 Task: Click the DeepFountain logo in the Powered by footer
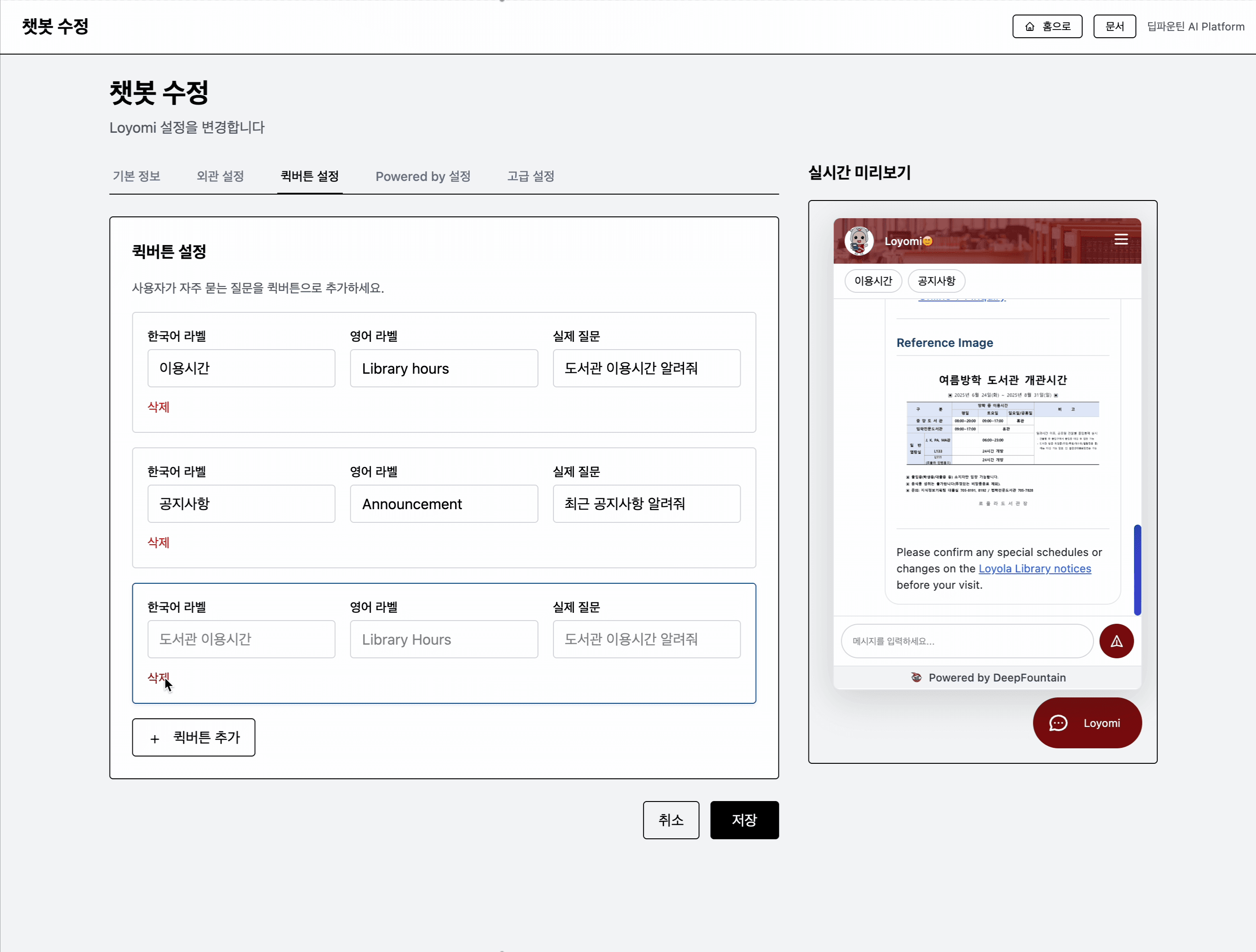pos(916,677)
